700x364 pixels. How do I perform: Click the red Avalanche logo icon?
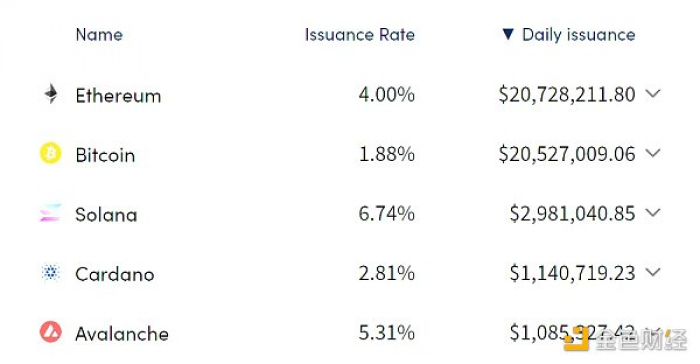point(50,332)
